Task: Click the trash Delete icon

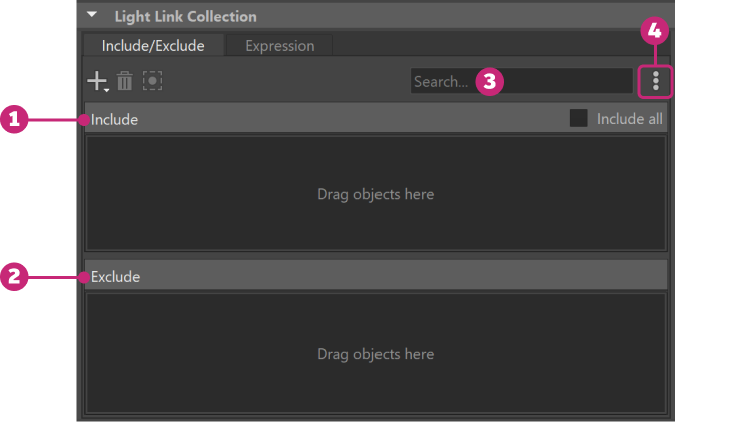Action: [x=125, y=81]
